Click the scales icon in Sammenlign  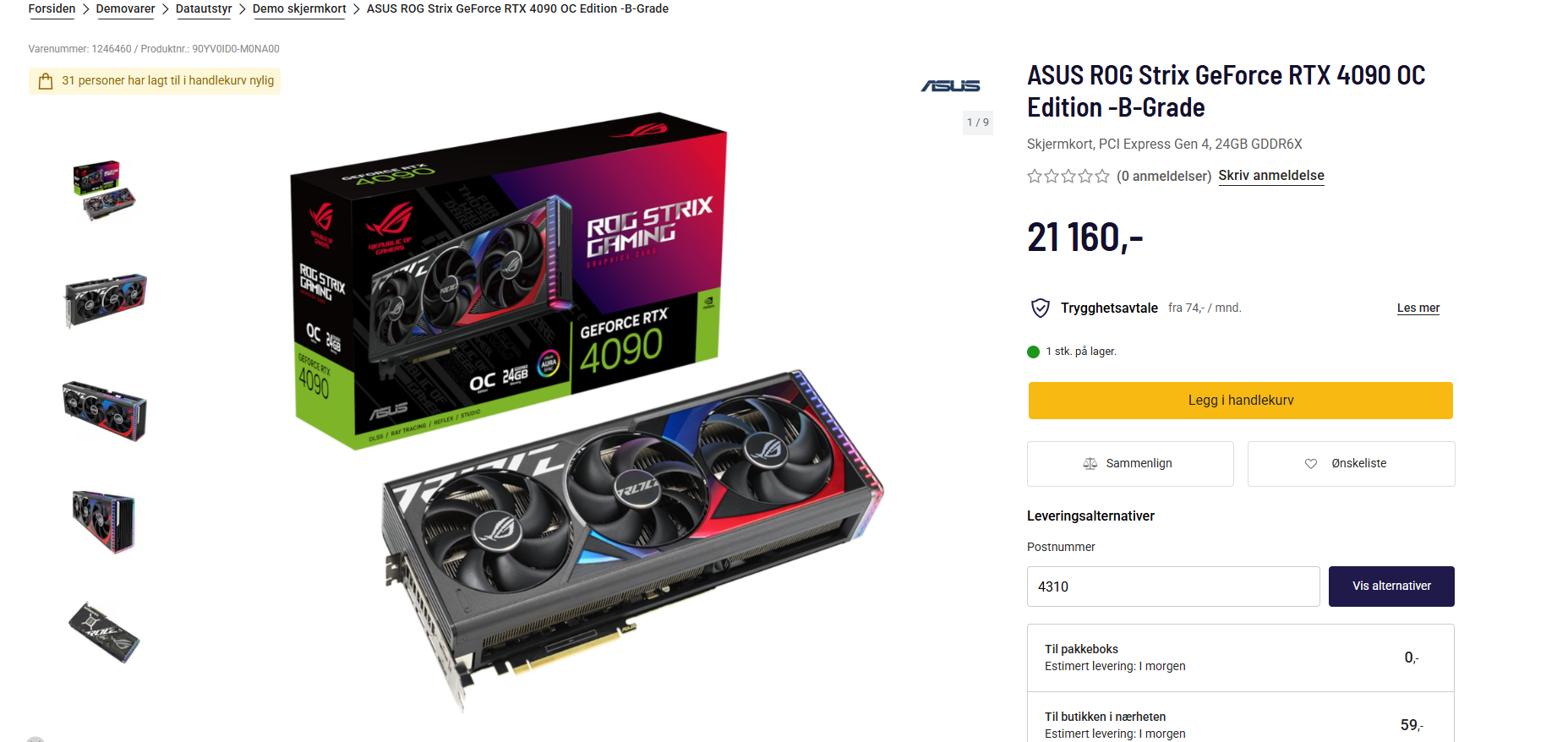1090,463
